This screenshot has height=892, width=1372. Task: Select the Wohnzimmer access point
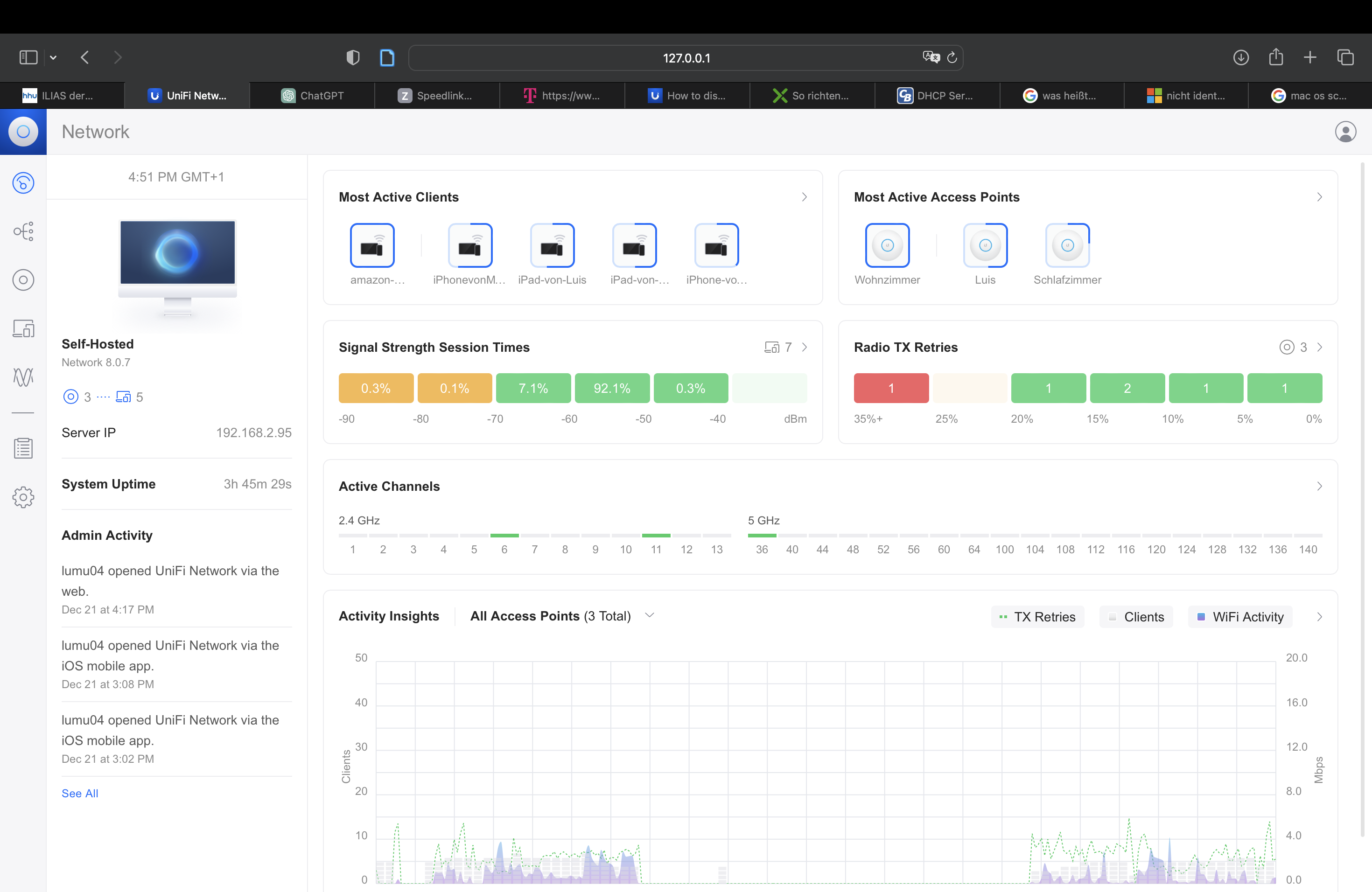[887, 246]
